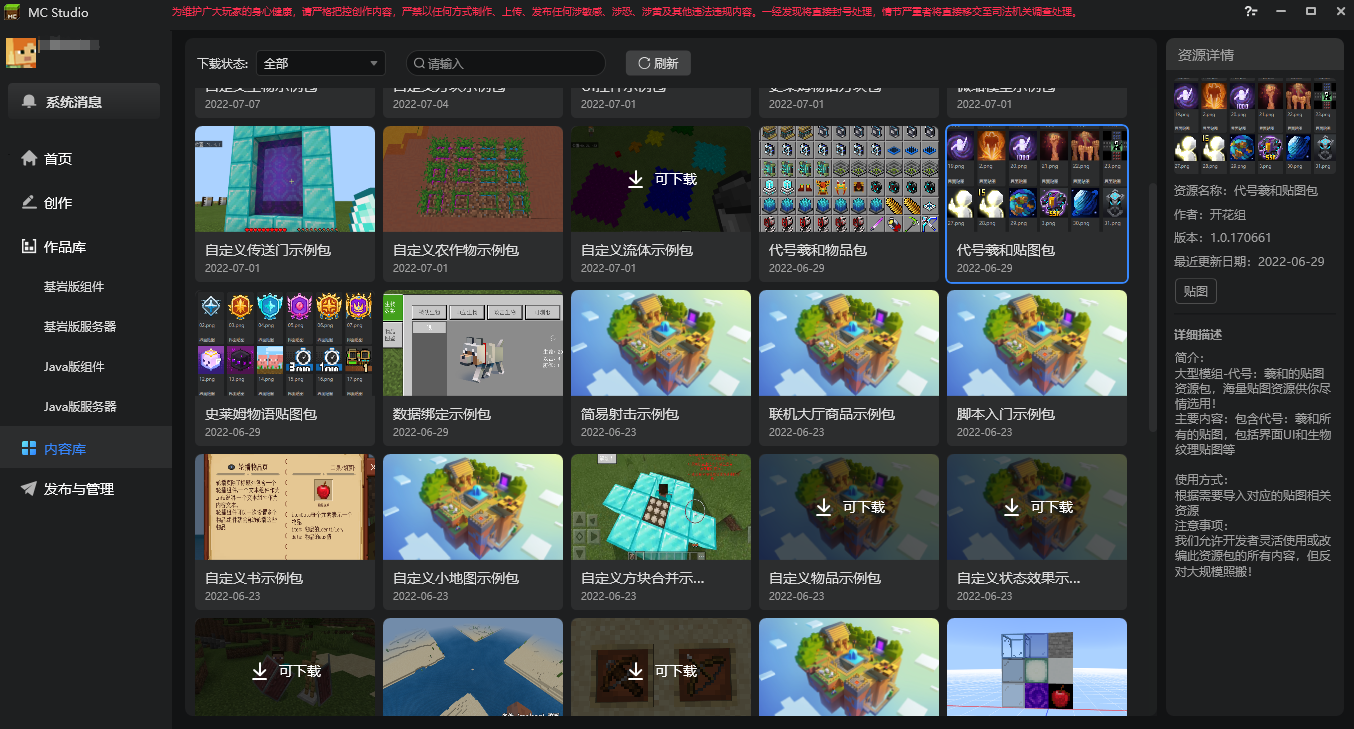Click the 联机大厅商品示例包 title text

[x=832, y=414]
